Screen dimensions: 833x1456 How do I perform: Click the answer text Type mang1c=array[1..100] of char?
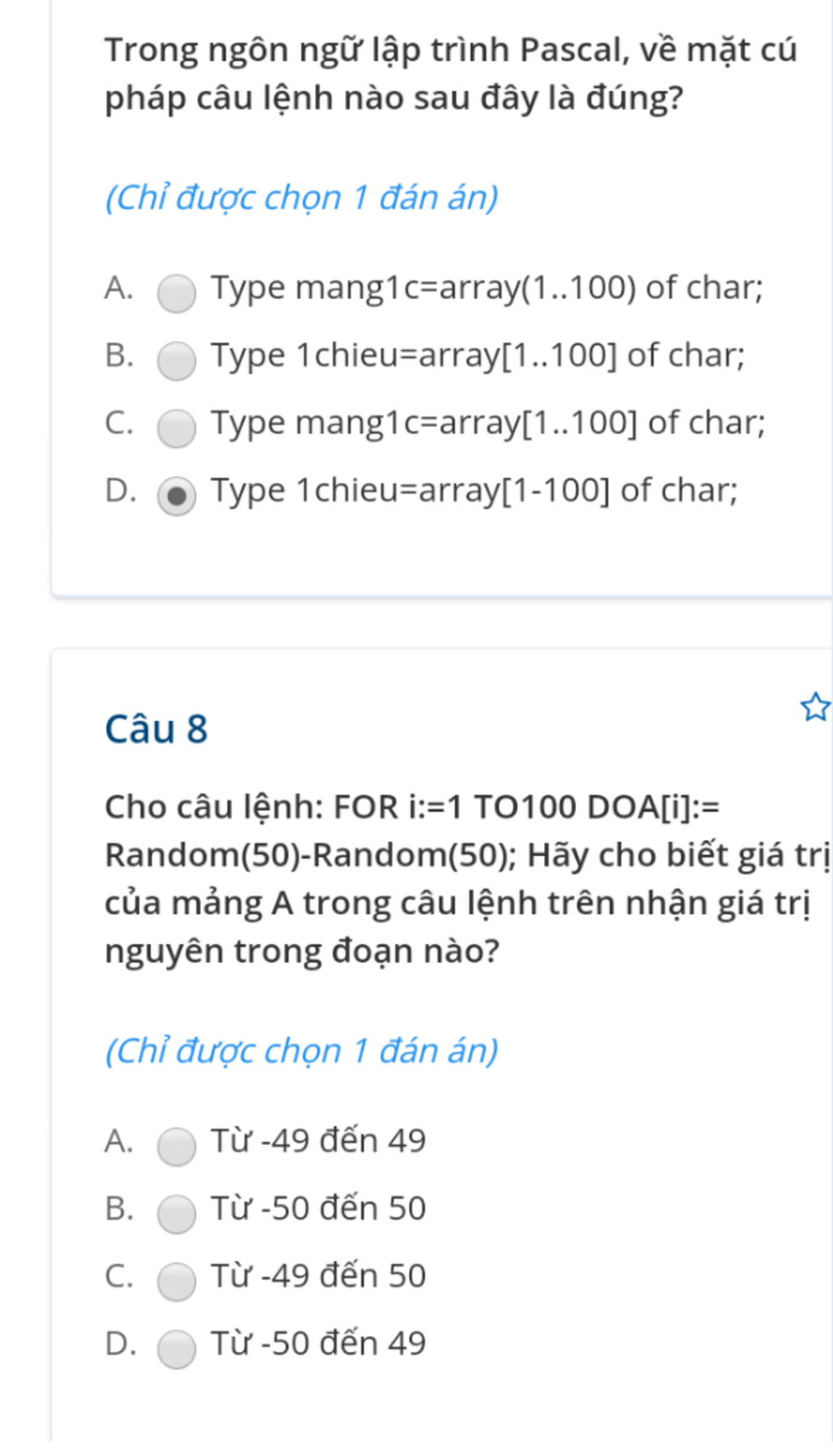488,423
